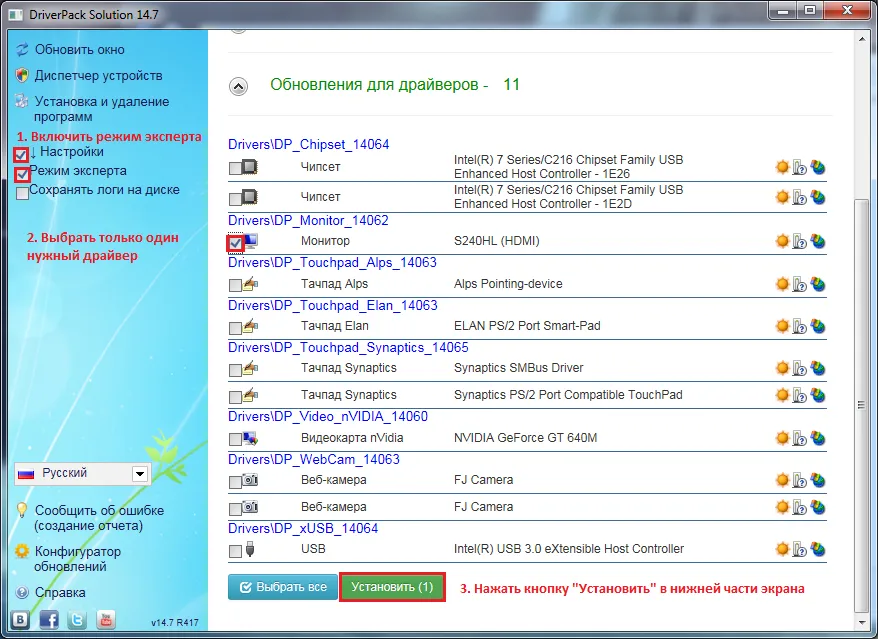Click the scrollbar up arrow
The image size is (878, 639).
point(862,38)
